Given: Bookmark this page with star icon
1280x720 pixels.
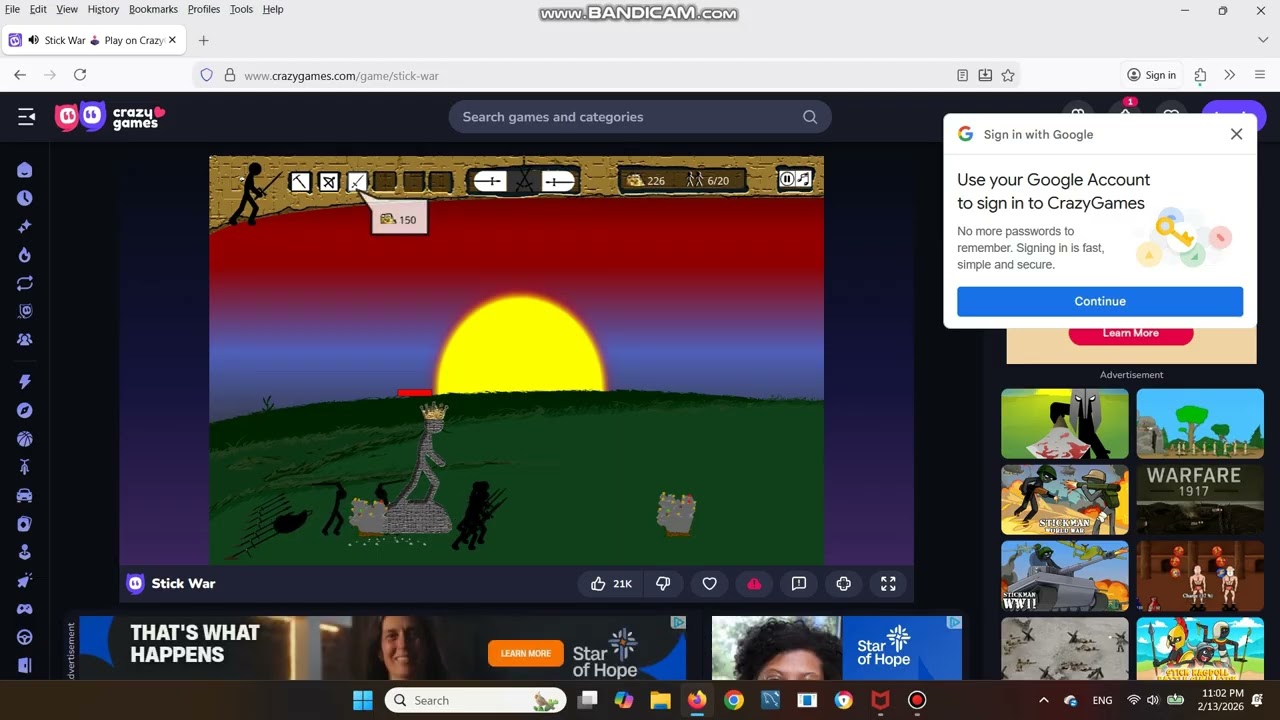Looking at the screenshot, I should (x=1008, y=75).
